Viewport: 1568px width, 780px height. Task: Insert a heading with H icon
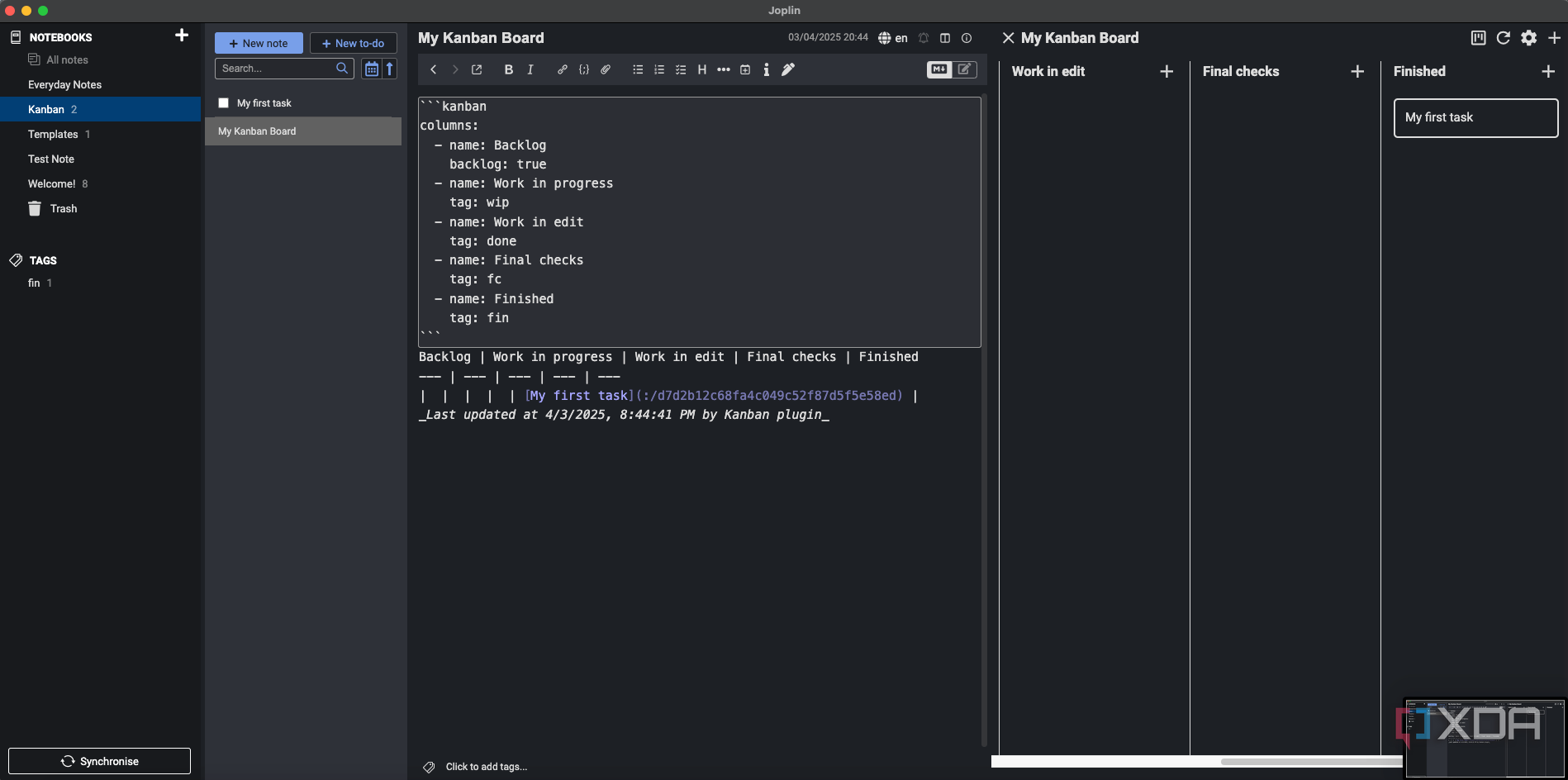click(702, 69)
